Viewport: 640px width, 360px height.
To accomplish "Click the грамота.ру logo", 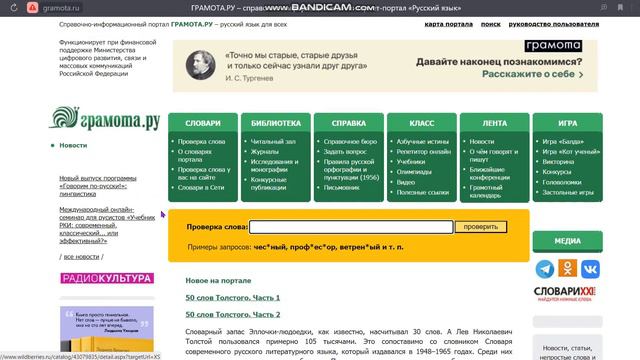I will pyautogui.click(x=104, y=118).
